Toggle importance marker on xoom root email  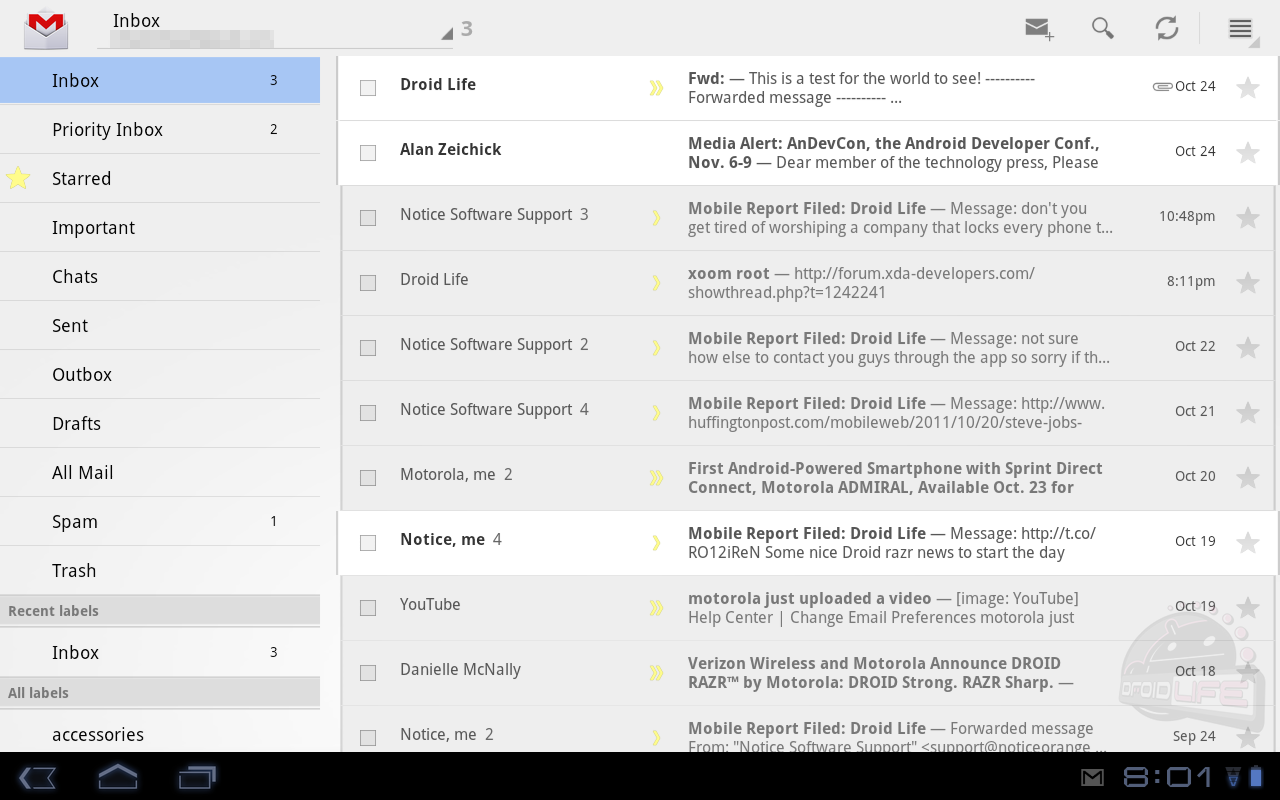656,283
